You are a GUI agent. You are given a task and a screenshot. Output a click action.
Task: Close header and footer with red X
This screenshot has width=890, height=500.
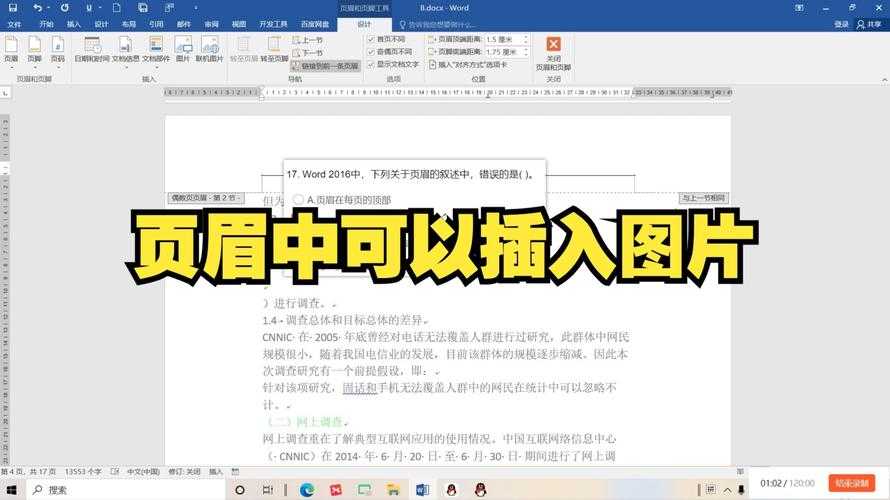coord(553,53)
